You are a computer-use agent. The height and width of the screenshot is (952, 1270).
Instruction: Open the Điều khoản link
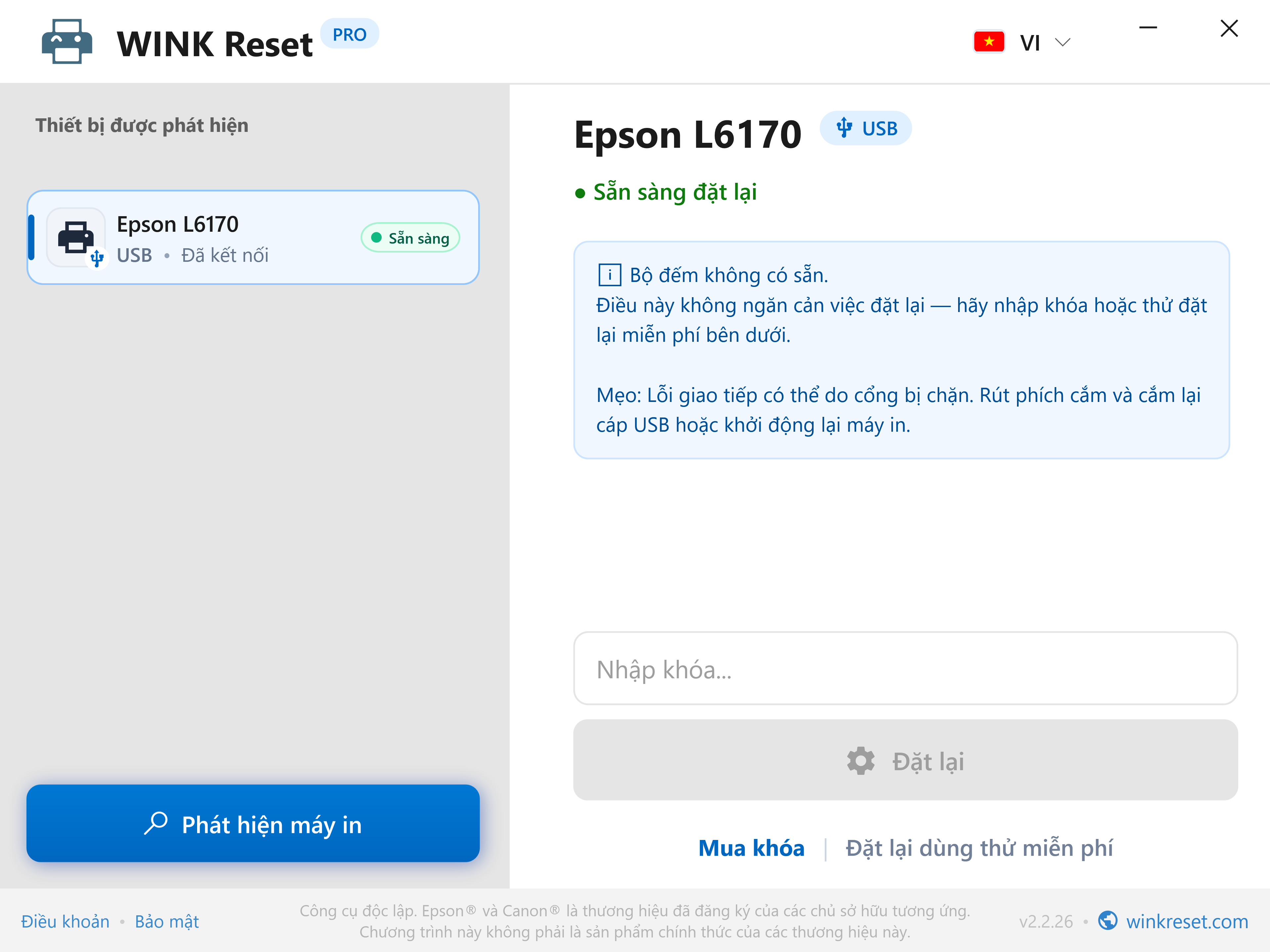65,921
